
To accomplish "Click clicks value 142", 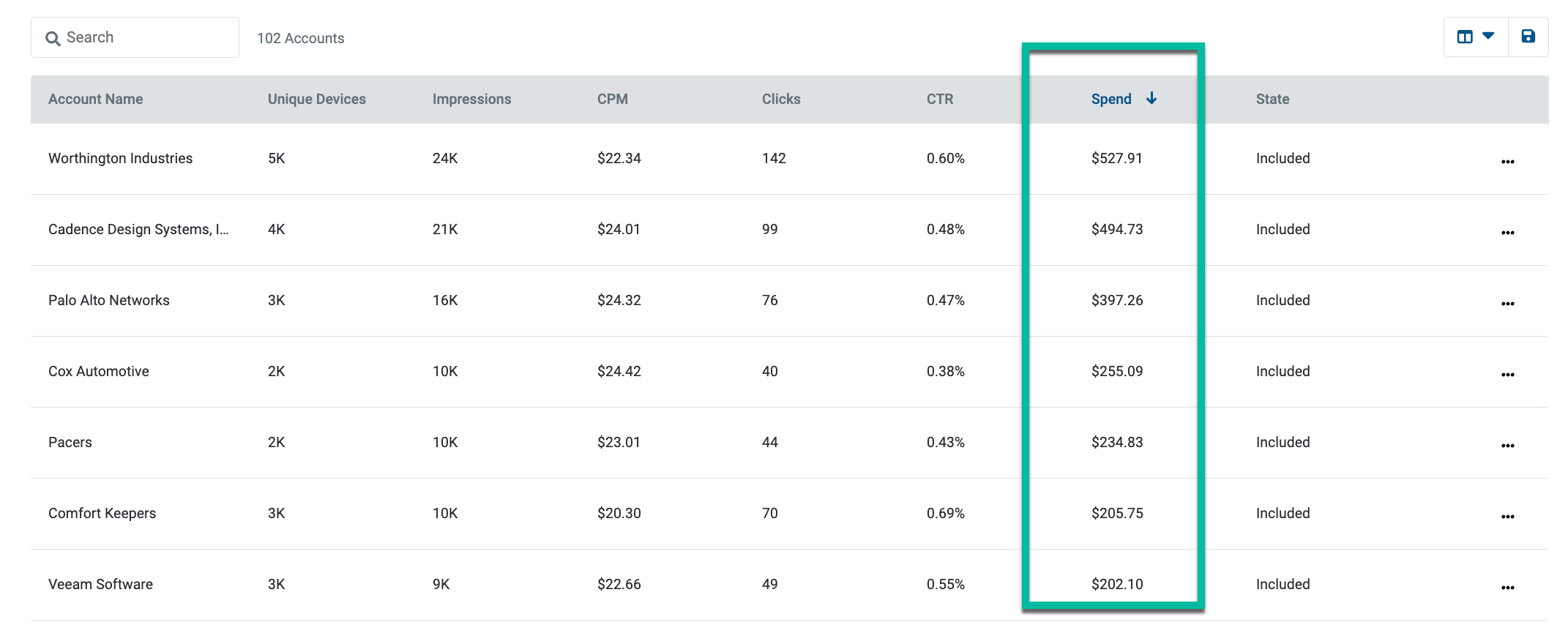I will (x=774, y=158).
